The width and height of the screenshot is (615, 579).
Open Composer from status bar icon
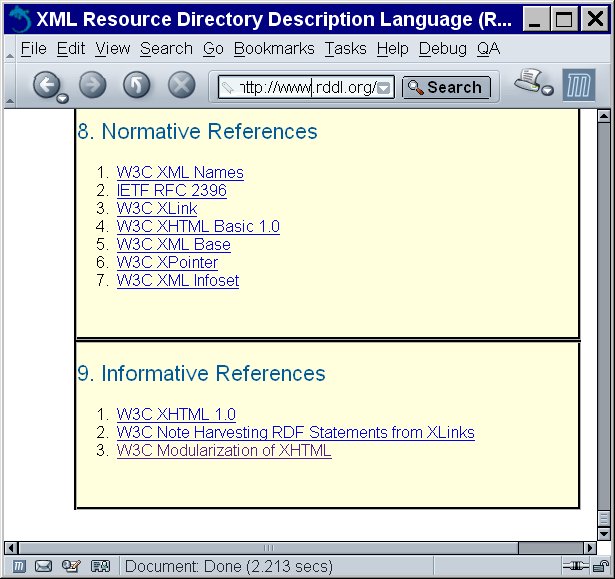click(71, 567)
